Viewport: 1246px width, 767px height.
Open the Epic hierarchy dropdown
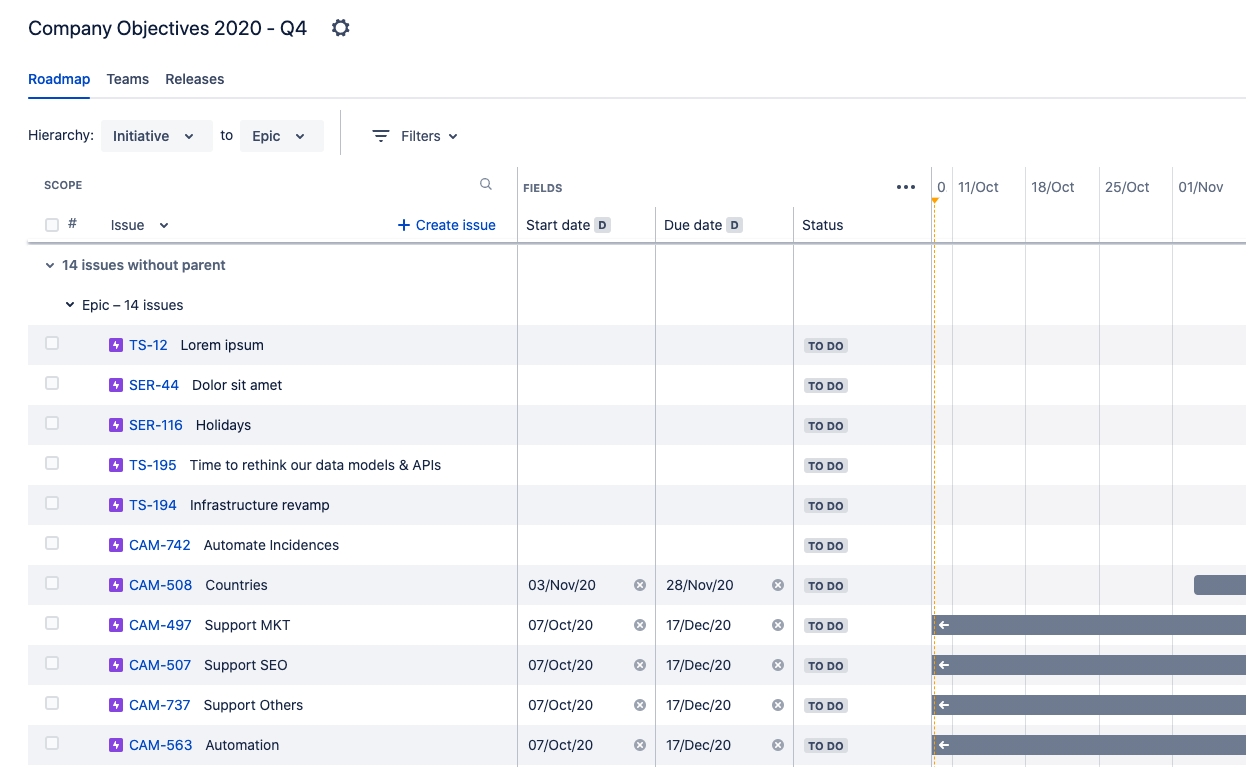click(x=282, y=136)
